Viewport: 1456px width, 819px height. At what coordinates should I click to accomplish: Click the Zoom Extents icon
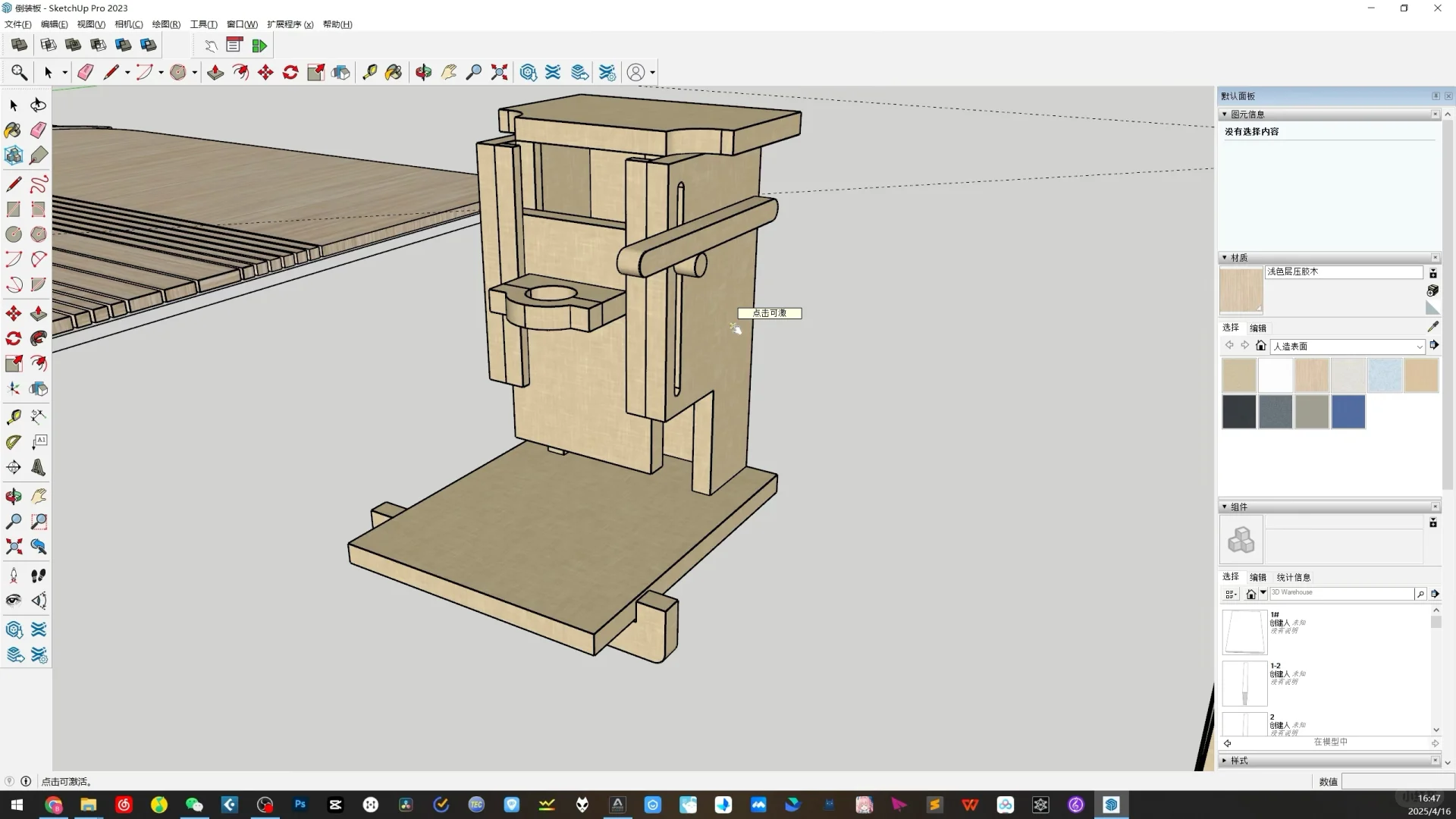499,72
